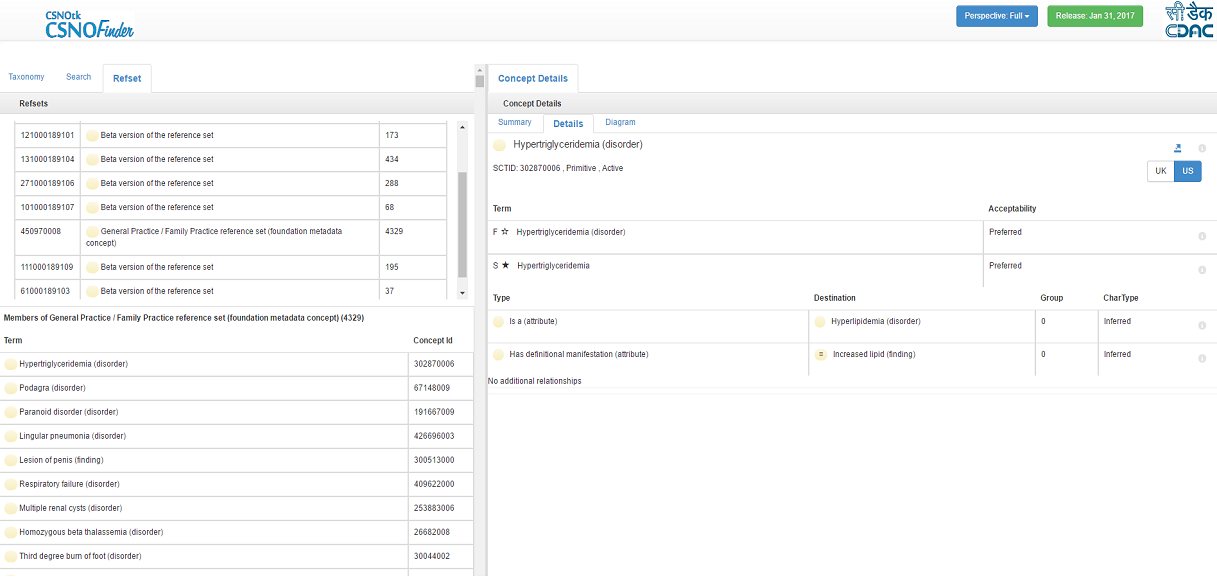Click concept icon beside Podagra (disorder)
Screen dimensions: 1217x585
(x=11, y=388)
